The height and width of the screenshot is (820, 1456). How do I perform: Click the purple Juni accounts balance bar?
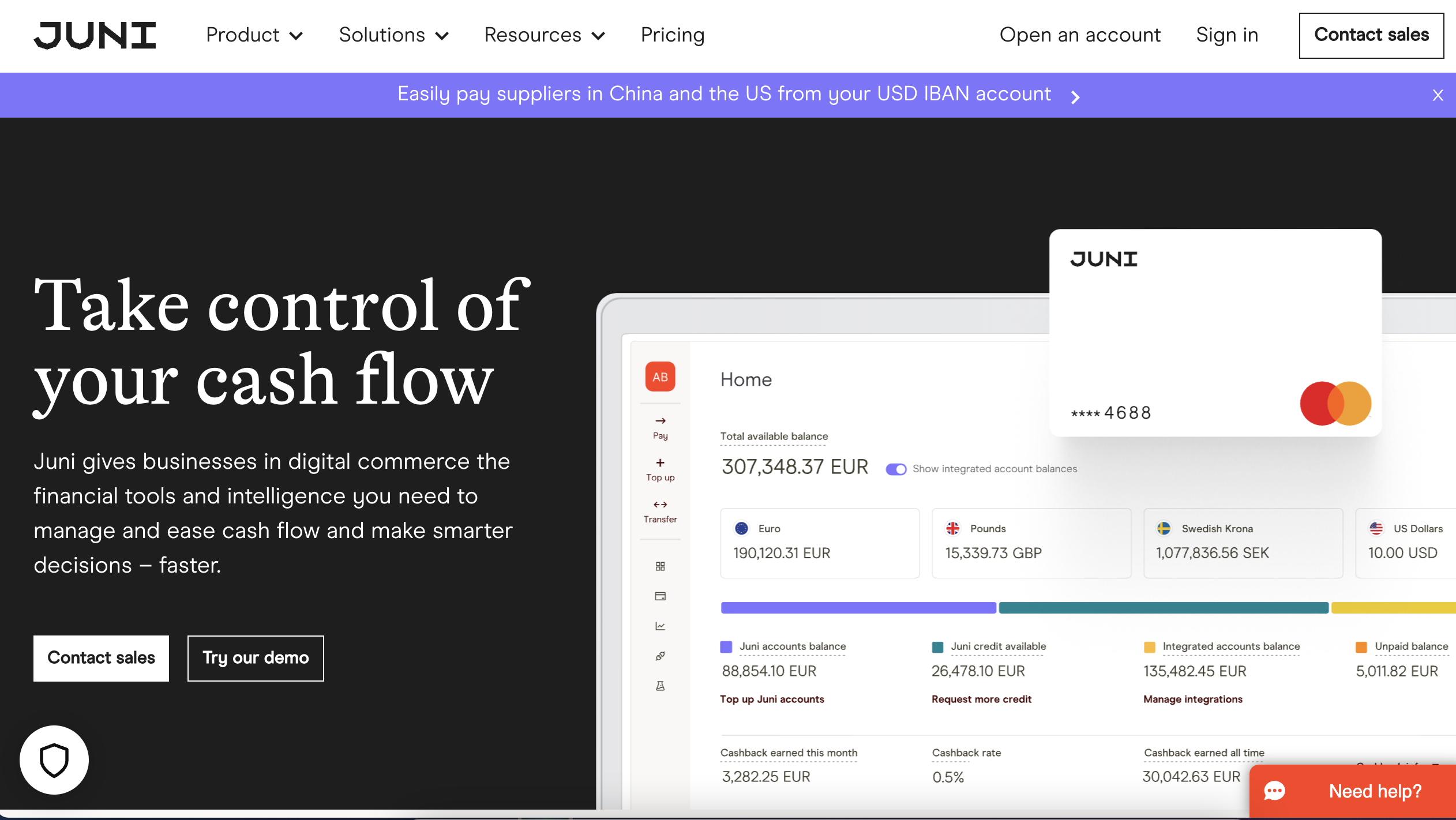pyautogui.click(x=858, y=608)
